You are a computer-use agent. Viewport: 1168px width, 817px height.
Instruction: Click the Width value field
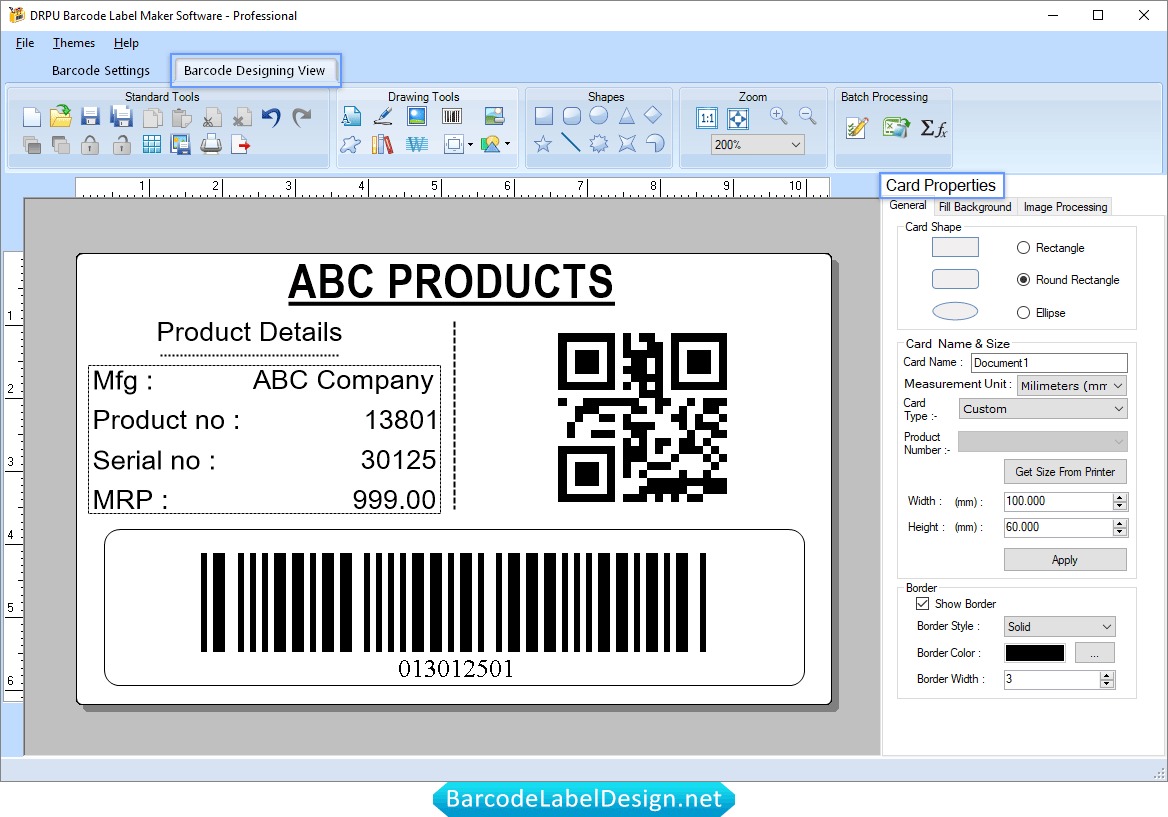pos(1058,501)
